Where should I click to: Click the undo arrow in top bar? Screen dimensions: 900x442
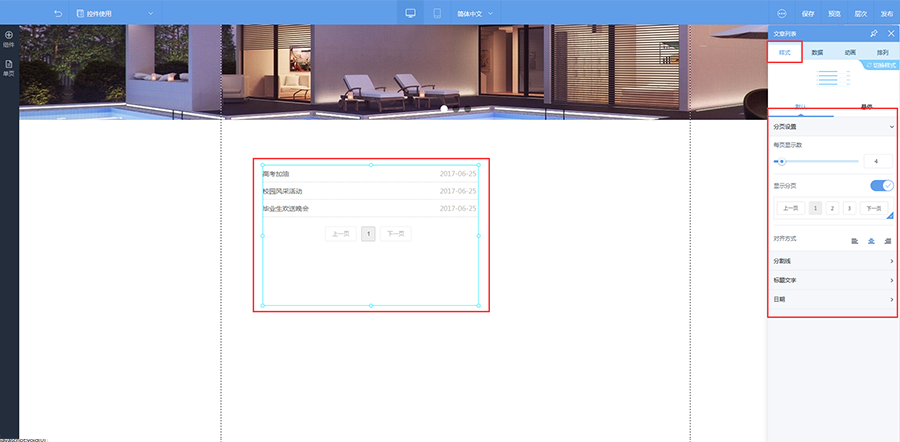pyautogui.click(x=57, y=13)
